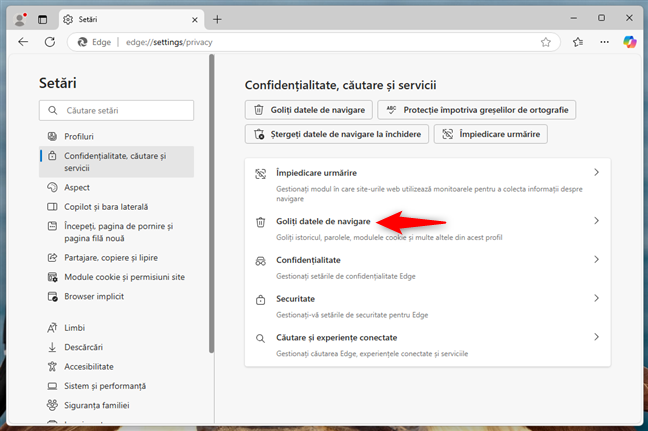Click the Accesibilitate icon
Screen dimensions: 648x431
tap(52, 367)
